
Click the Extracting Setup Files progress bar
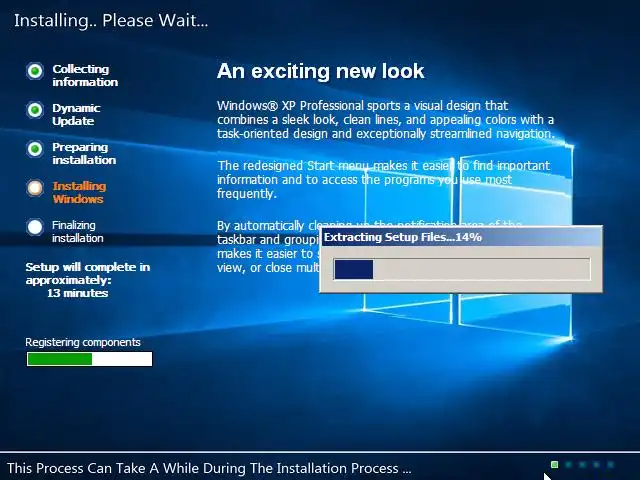[x=462, y=269]
